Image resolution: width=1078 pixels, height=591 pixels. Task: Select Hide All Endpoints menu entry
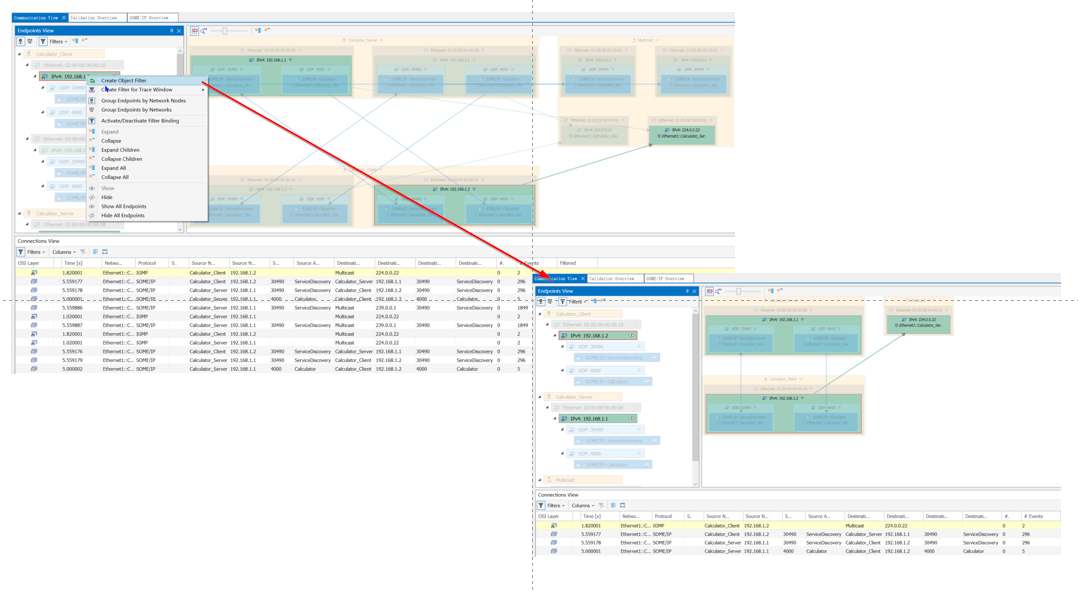click(x=122, y=215)
